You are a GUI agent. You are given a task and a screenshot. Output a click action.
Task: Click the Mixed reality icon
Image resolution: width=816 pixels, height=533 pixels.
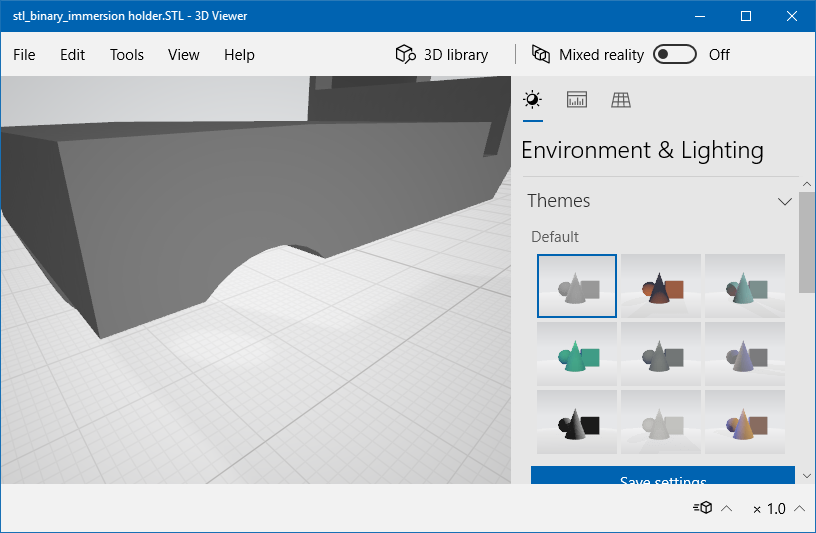point(541,55)
